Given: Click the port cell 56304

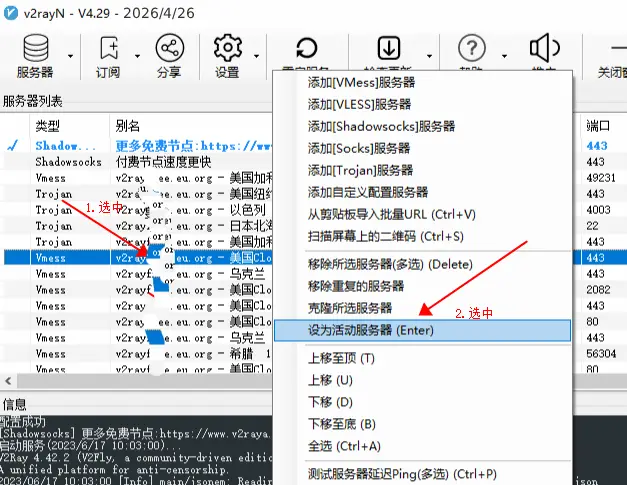Looking at the screenshot, I should [601, 354].
